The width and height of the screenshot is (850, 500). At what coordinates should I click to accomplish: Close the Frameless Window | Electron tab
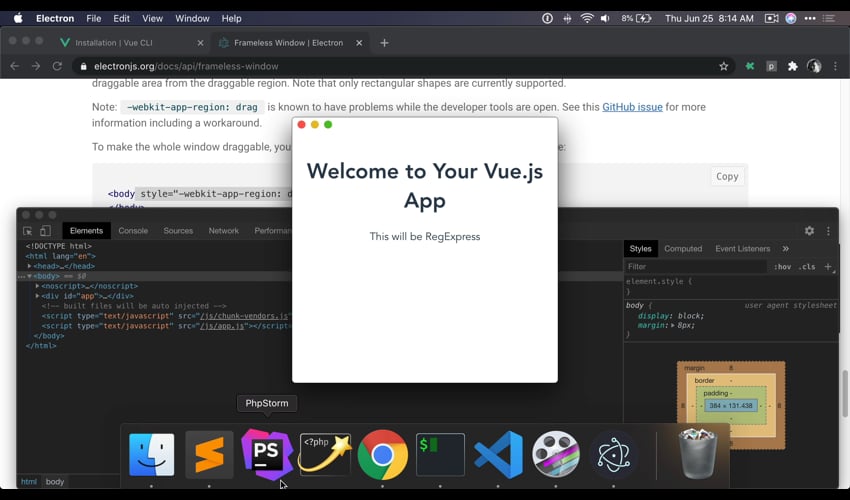point(359,43)
